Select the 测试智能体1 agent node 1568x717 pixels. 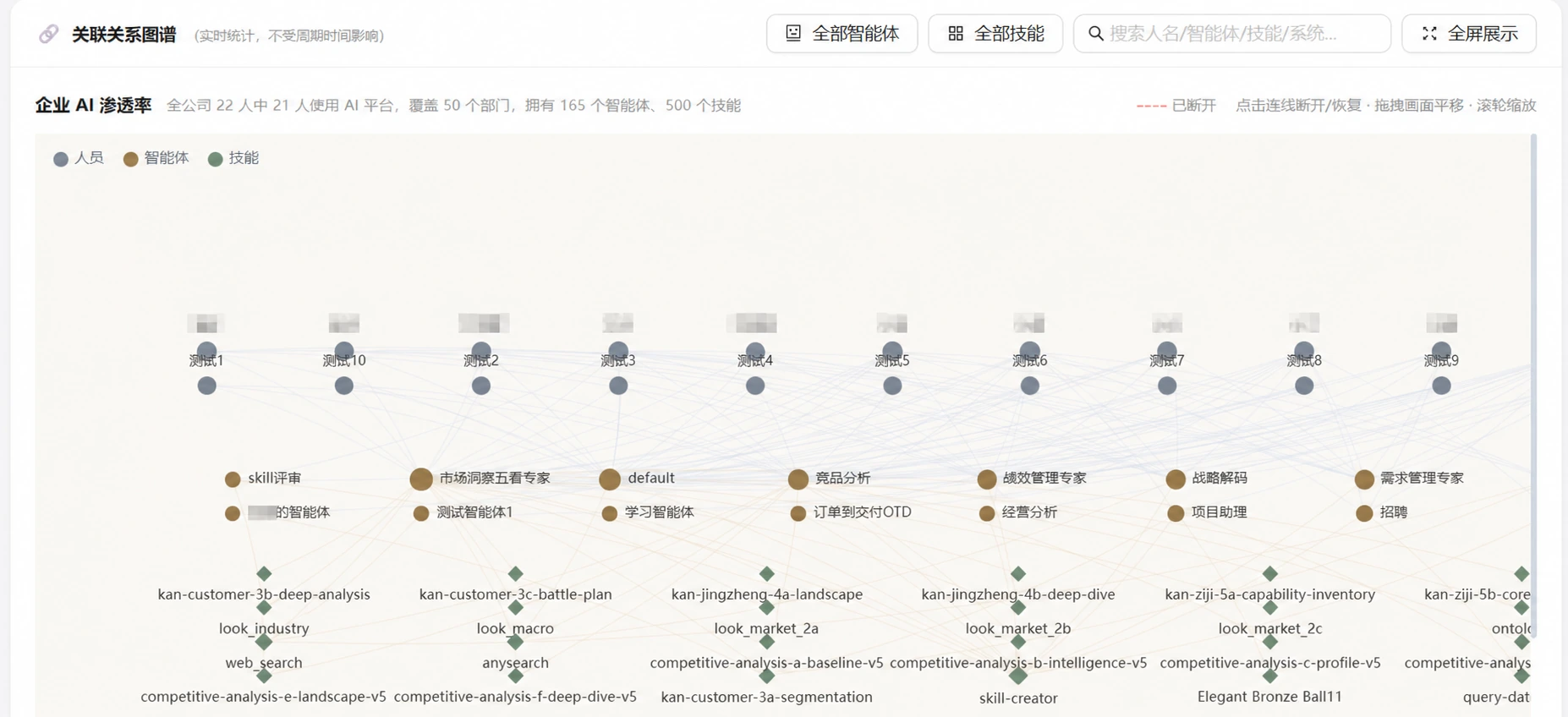(421, 513)
